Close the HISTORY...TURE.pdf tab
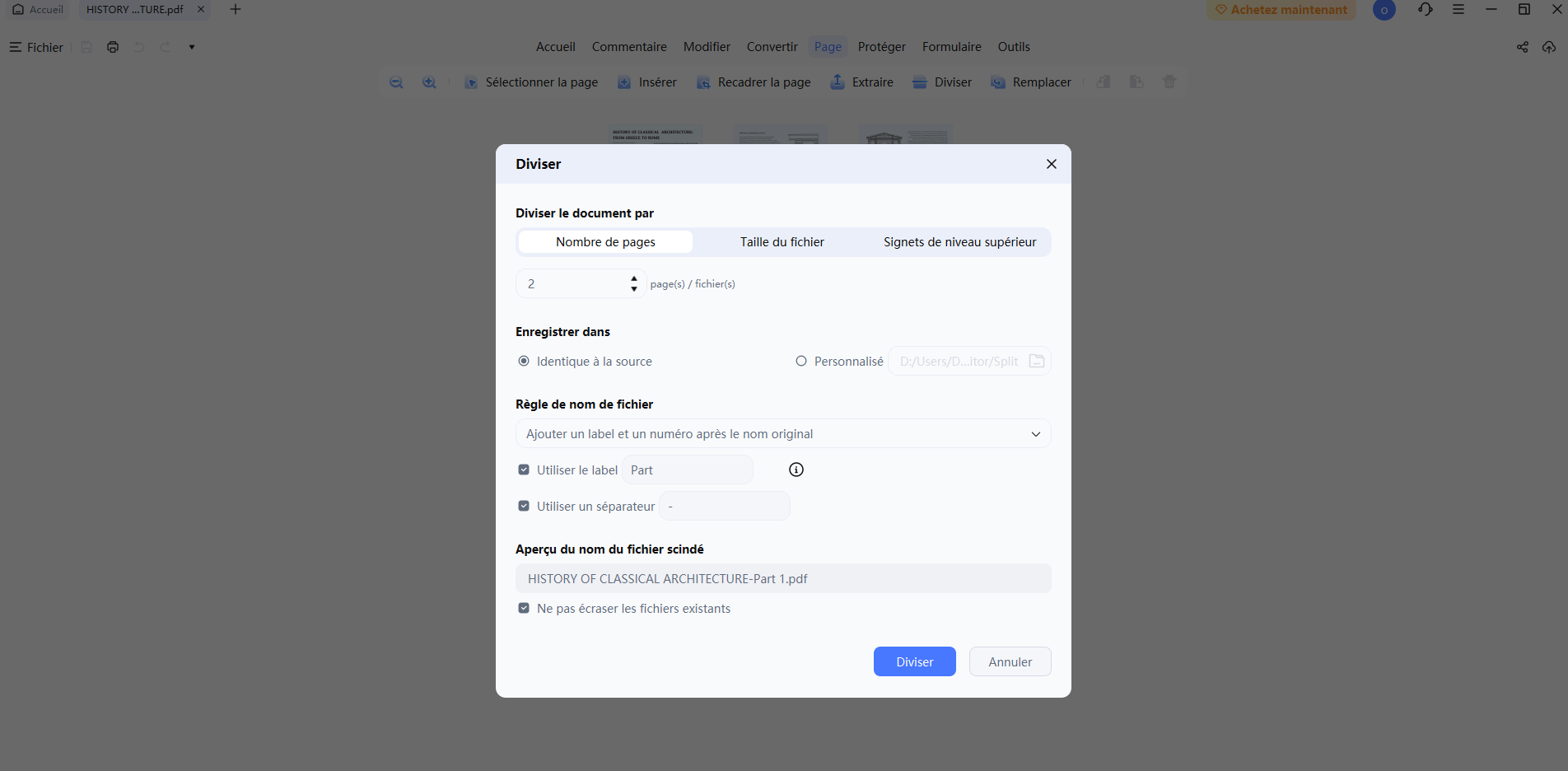 click(x=201, y=10)
